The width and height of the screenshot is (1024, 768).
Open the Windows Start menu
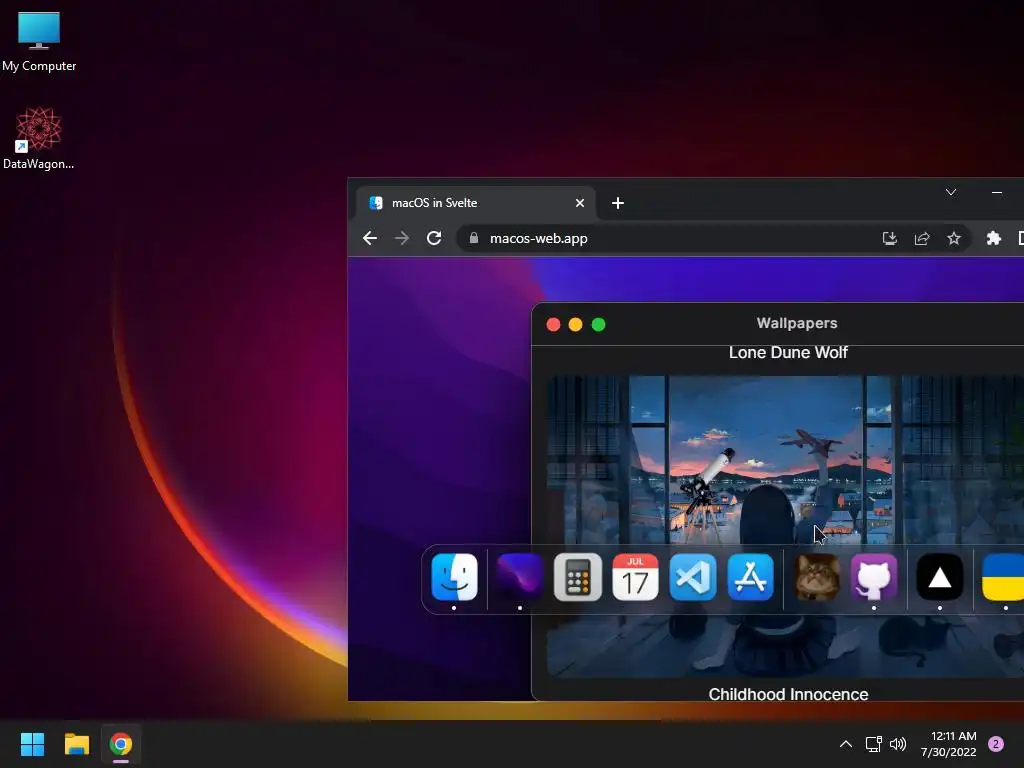[32, 744]
